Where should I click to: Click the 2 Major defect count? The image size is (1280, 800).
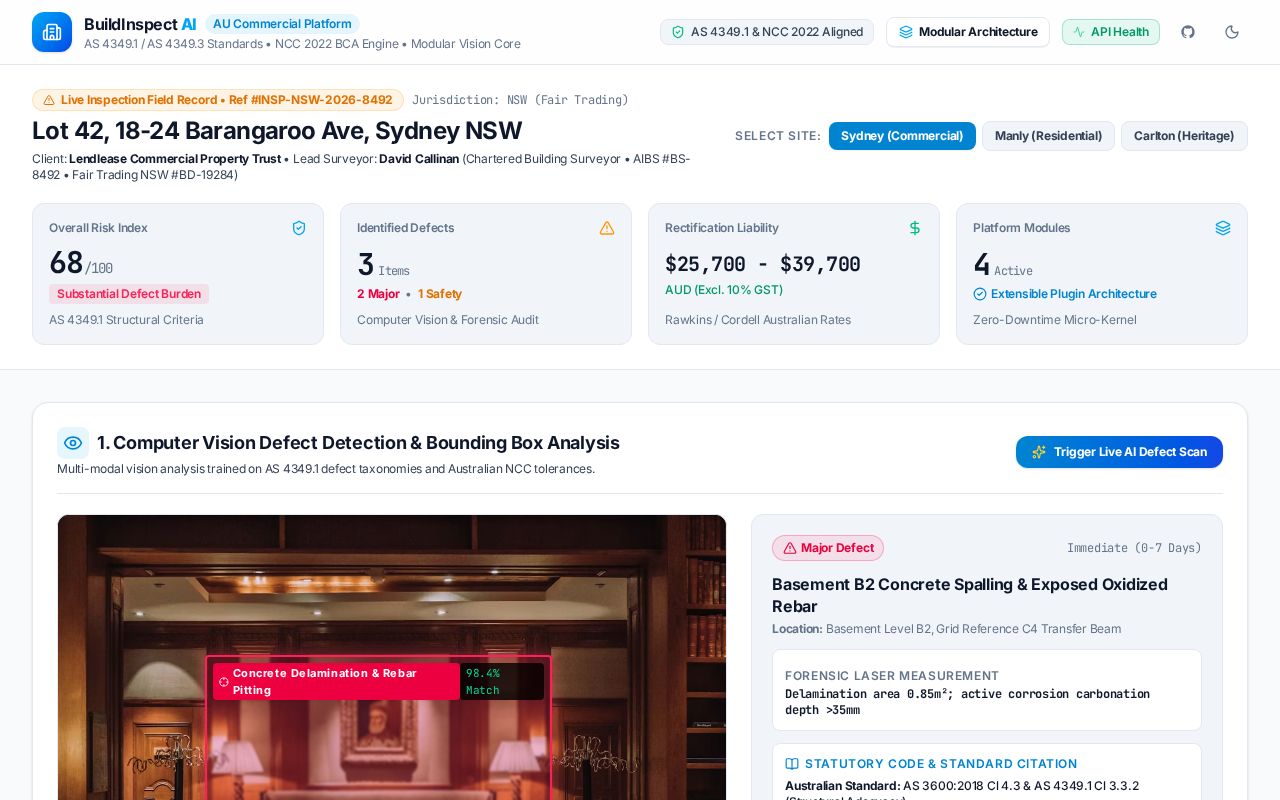pos(378,294)
